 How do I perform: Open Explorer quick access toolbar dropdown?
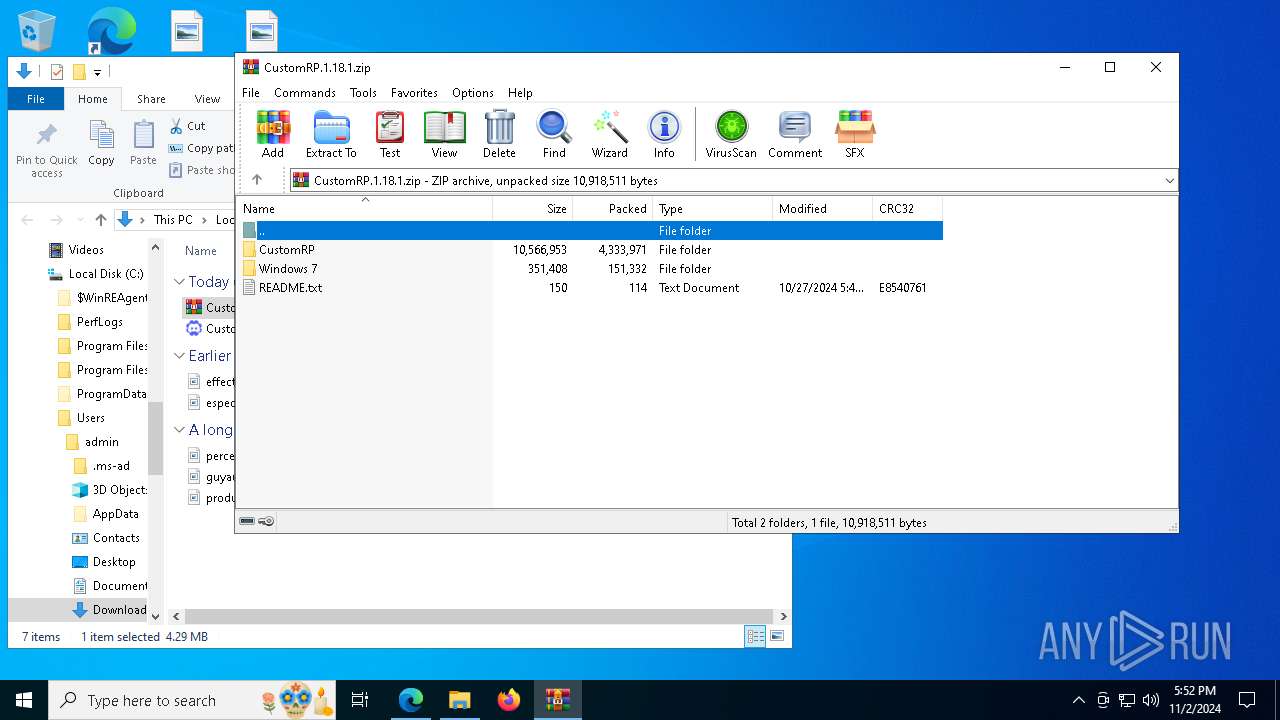[97, 72]
